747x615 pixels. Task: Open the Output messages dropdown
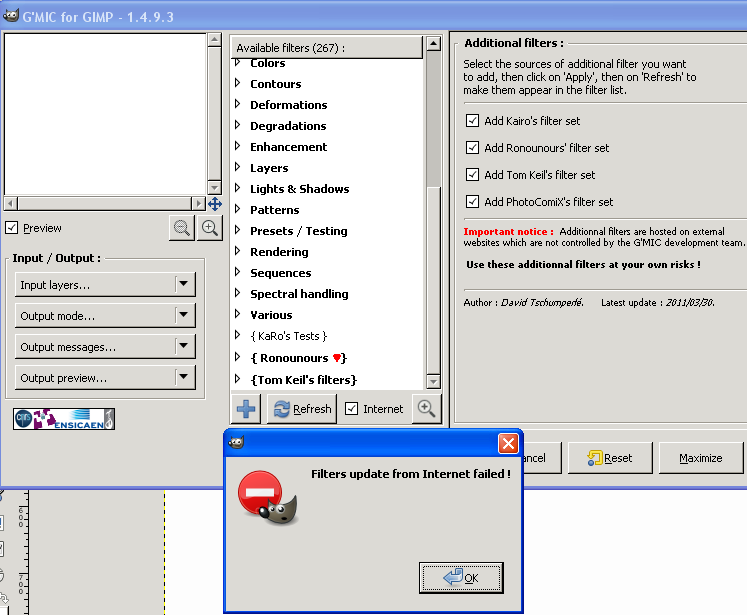[105, 347]
